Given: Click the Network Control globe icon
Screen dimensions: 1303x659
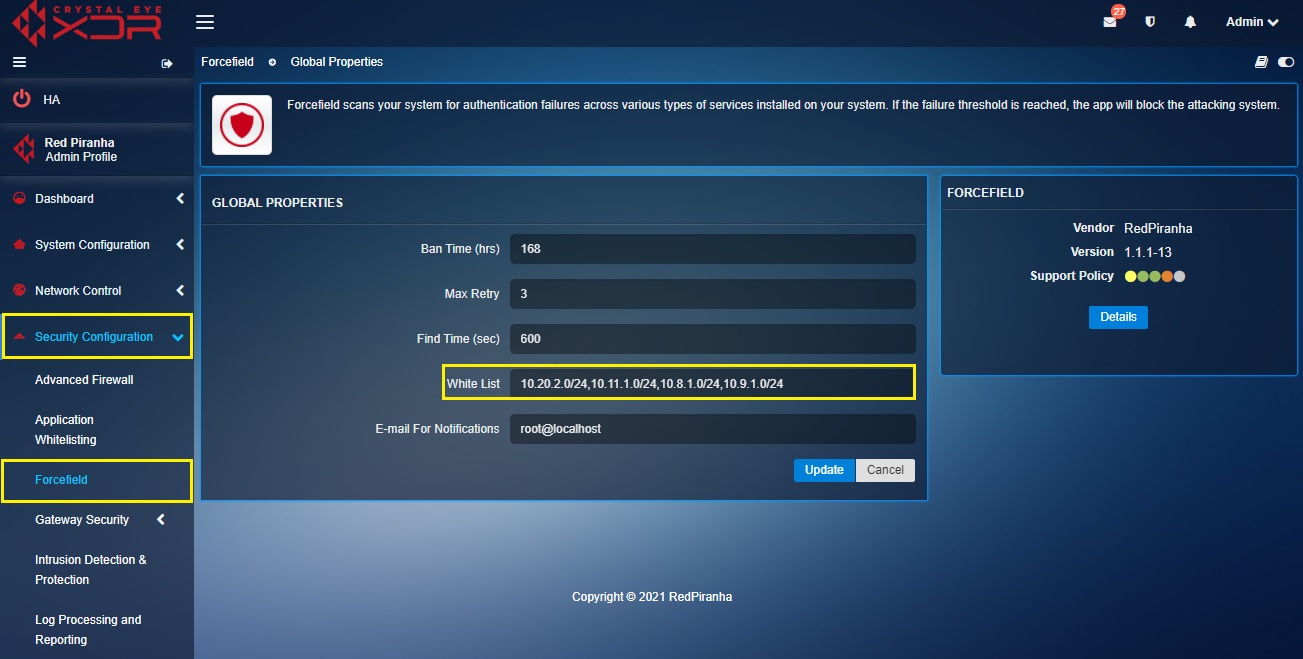Looking at the screenshot, I should (x=19, y=290).
